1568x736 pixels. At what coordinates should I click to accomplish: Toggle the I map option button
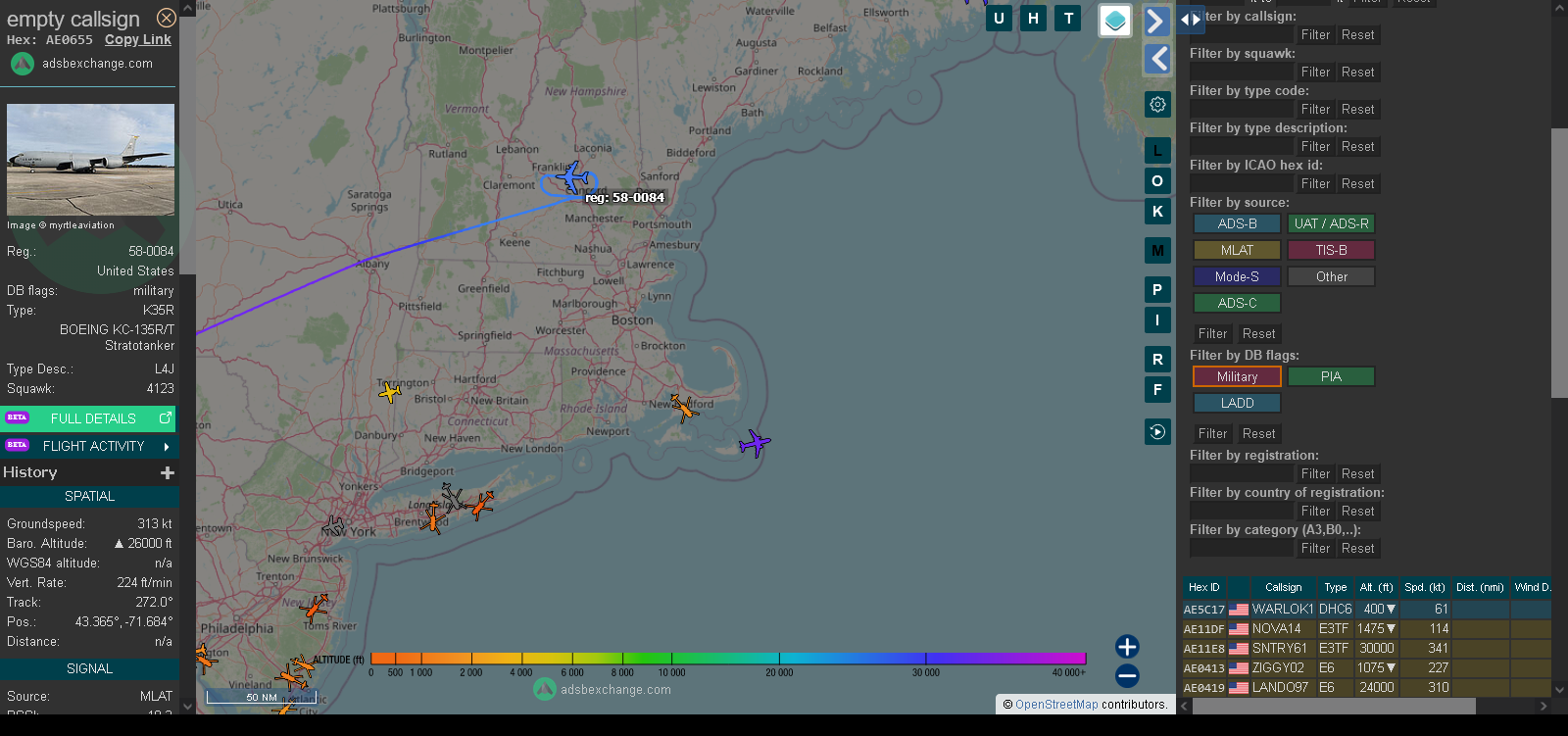pos(1157,320)
